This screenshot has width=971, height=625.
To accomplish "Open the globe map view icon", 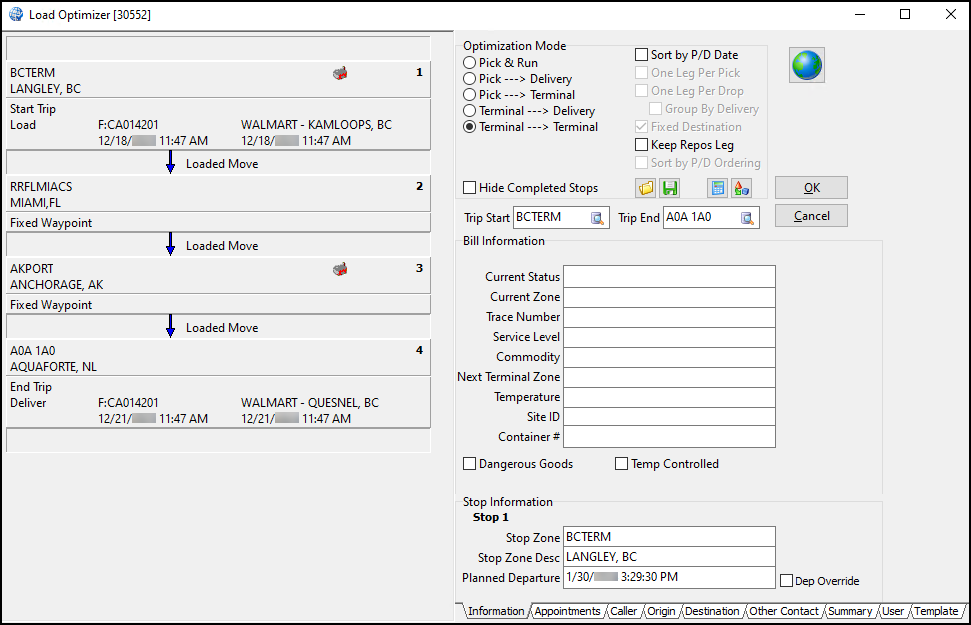I will click(x=805, y=64).
